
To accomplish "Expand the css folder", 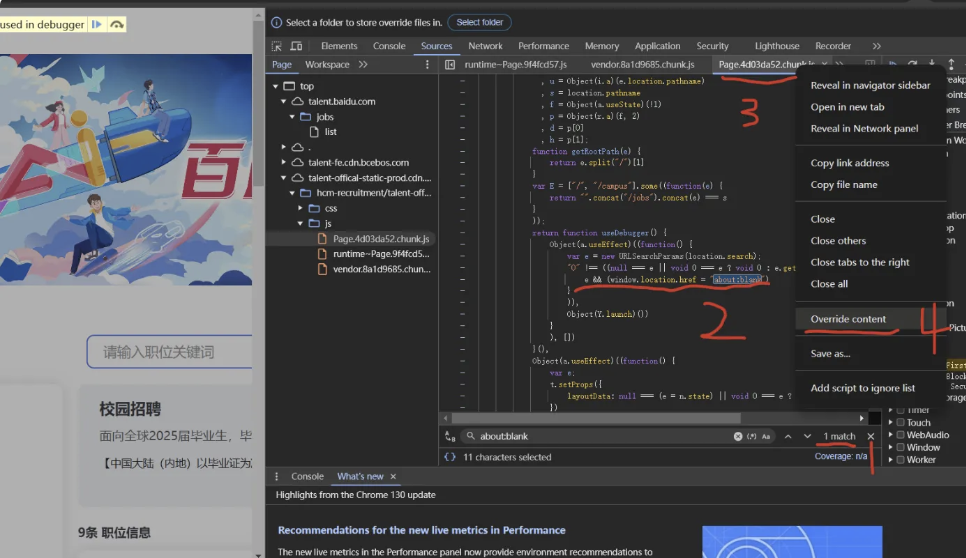I will (x=302, y=209).
